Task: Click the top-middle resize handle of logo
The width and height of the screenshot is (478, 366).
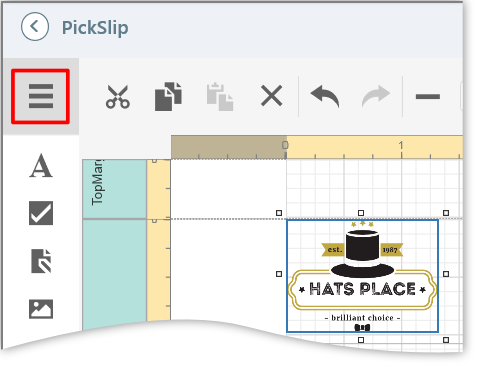Action: tap(361, 213)
